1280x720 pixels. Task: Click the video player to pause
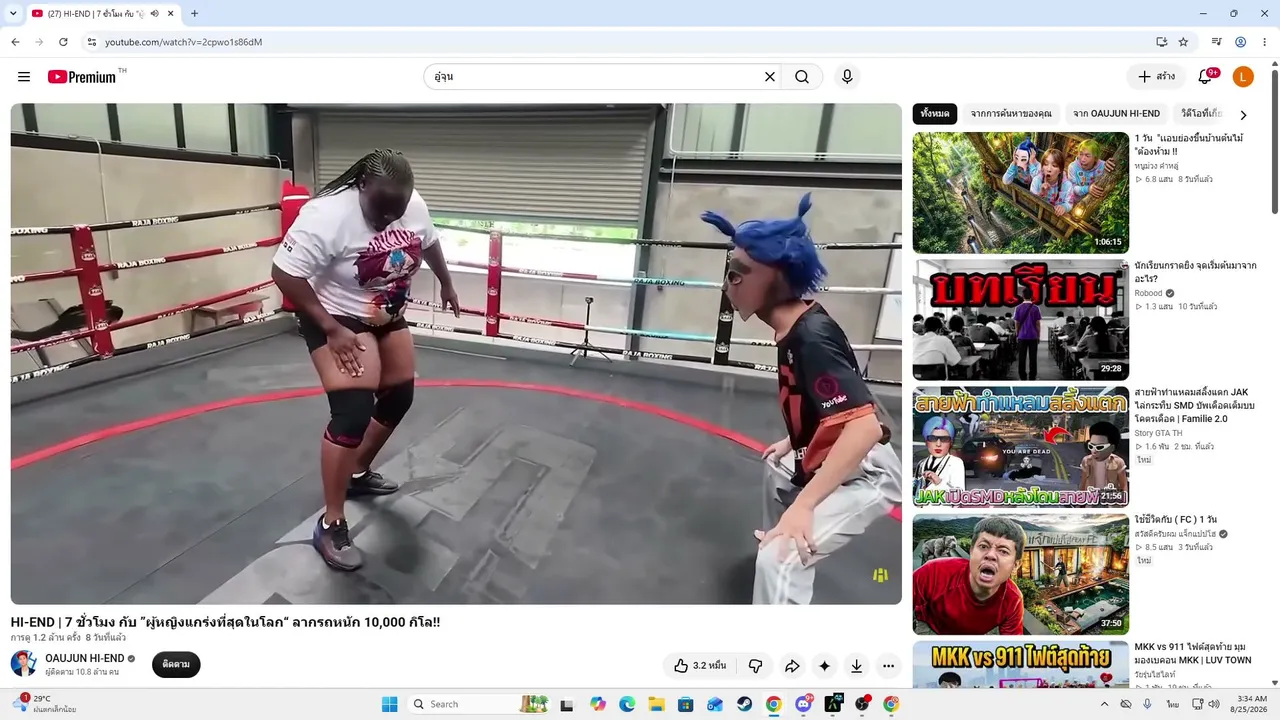point(456,354)
